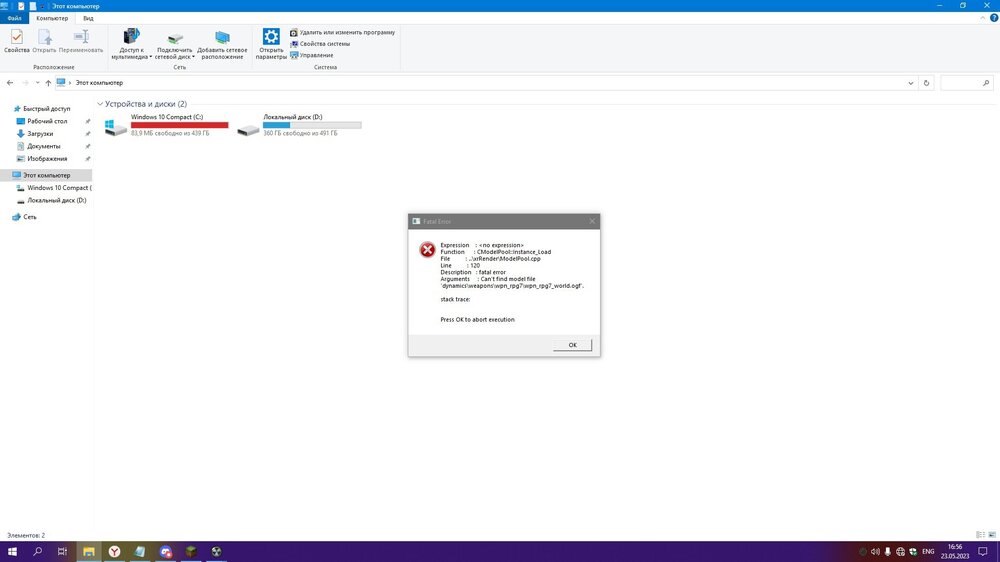
Task: Click Управление in the ribbon
Action: 311,55
